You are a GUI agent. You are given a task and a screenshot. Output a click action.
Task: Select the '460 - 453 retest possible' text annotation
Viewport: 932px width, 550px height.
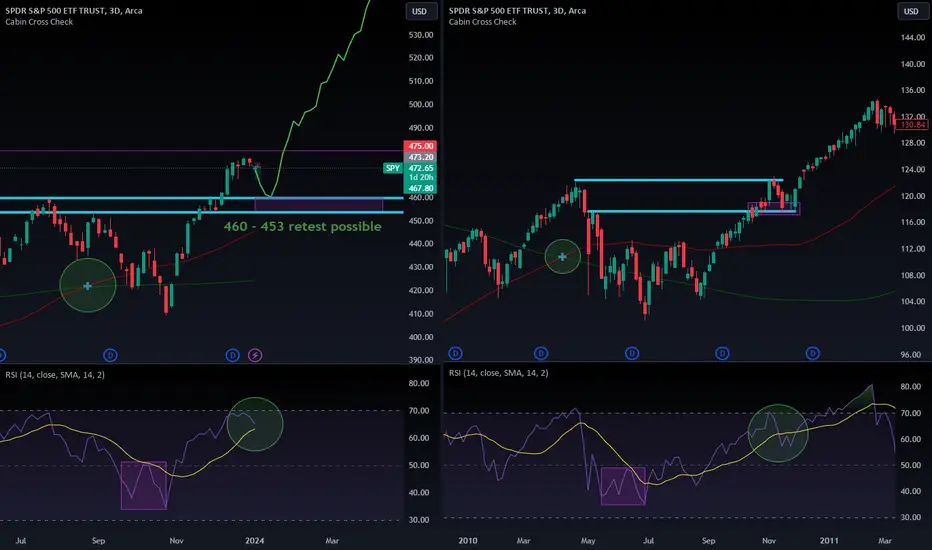click(x=303, y=227)
